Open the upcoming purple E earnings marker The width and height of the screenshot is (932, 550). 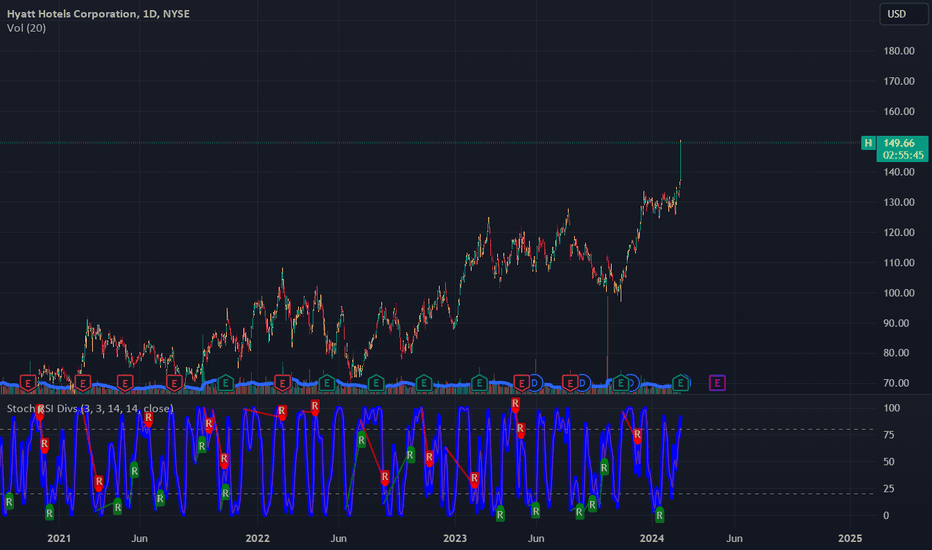(717, 383)
